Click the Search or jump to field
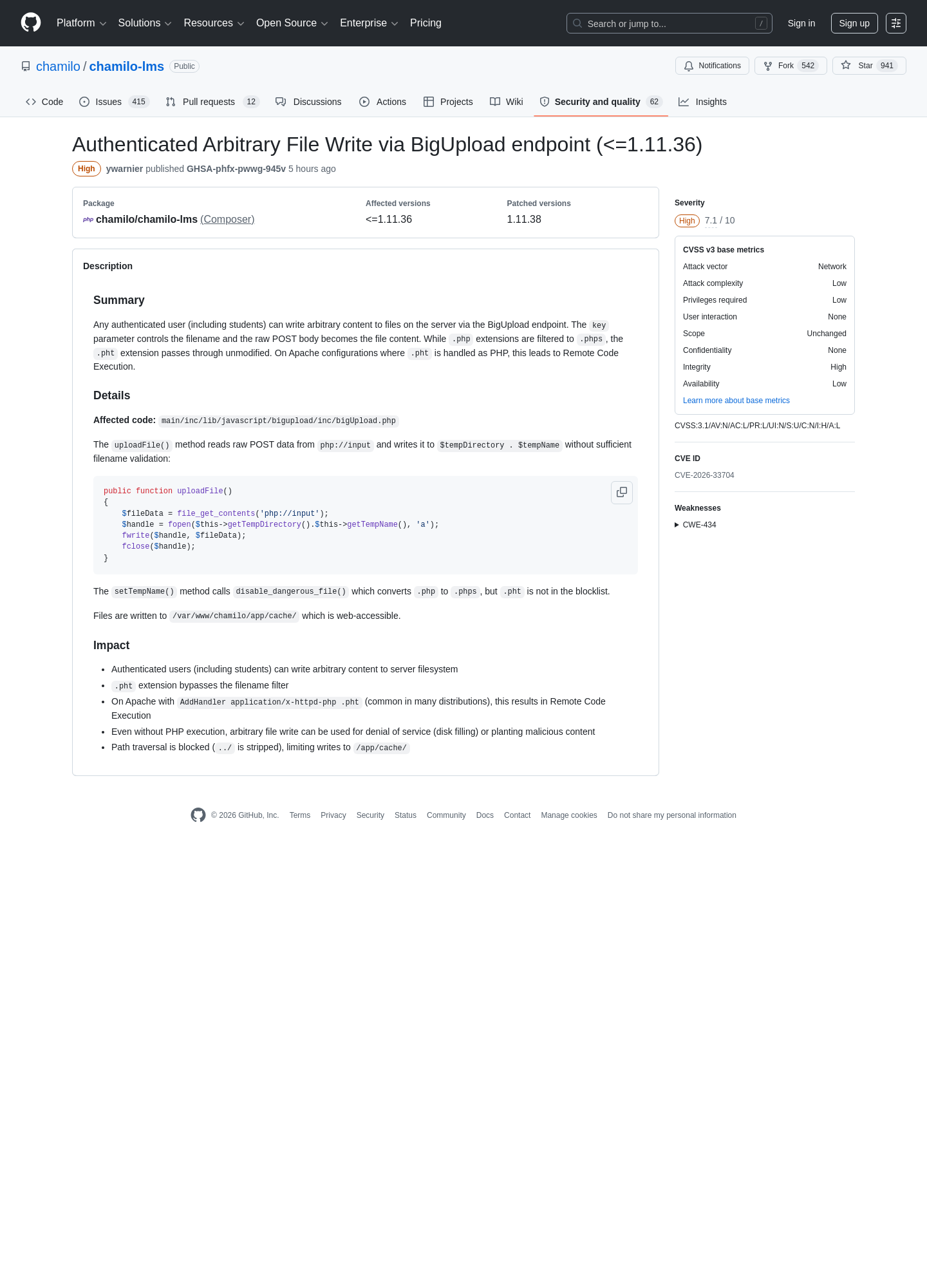927x1288 pixels. tap(669, 23)
